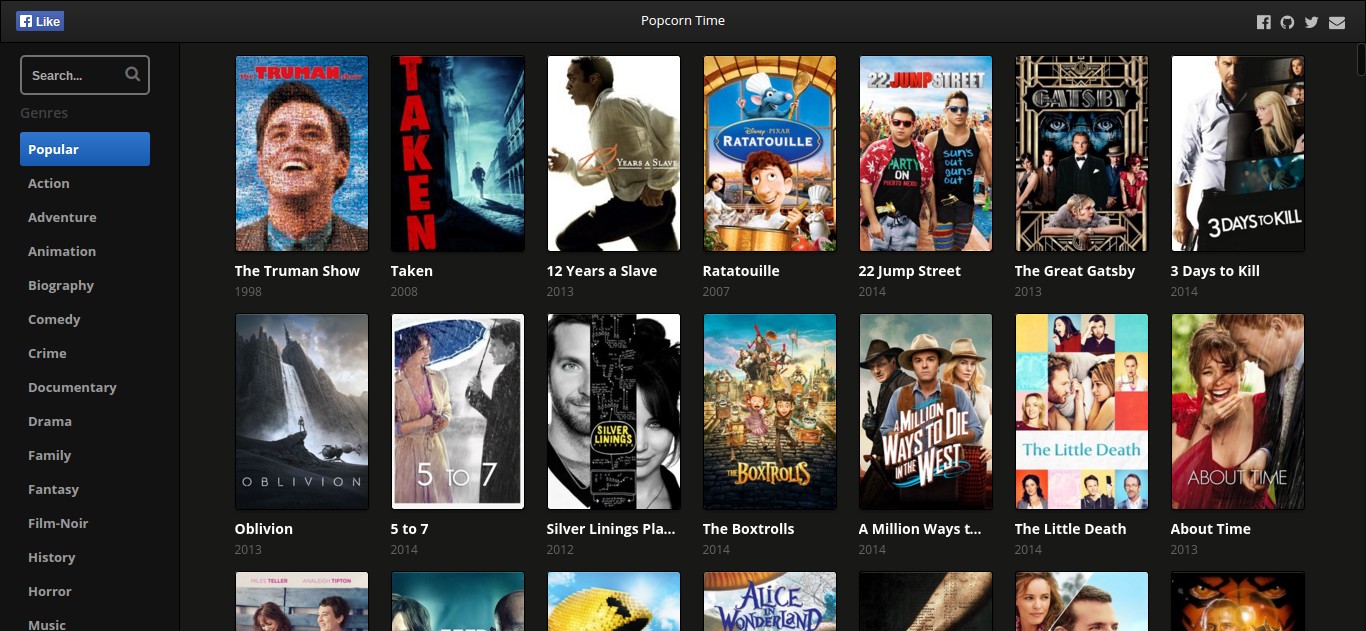
Task: Click the vertical scrollbar at right edge
Action: [x=1360, y=60]
